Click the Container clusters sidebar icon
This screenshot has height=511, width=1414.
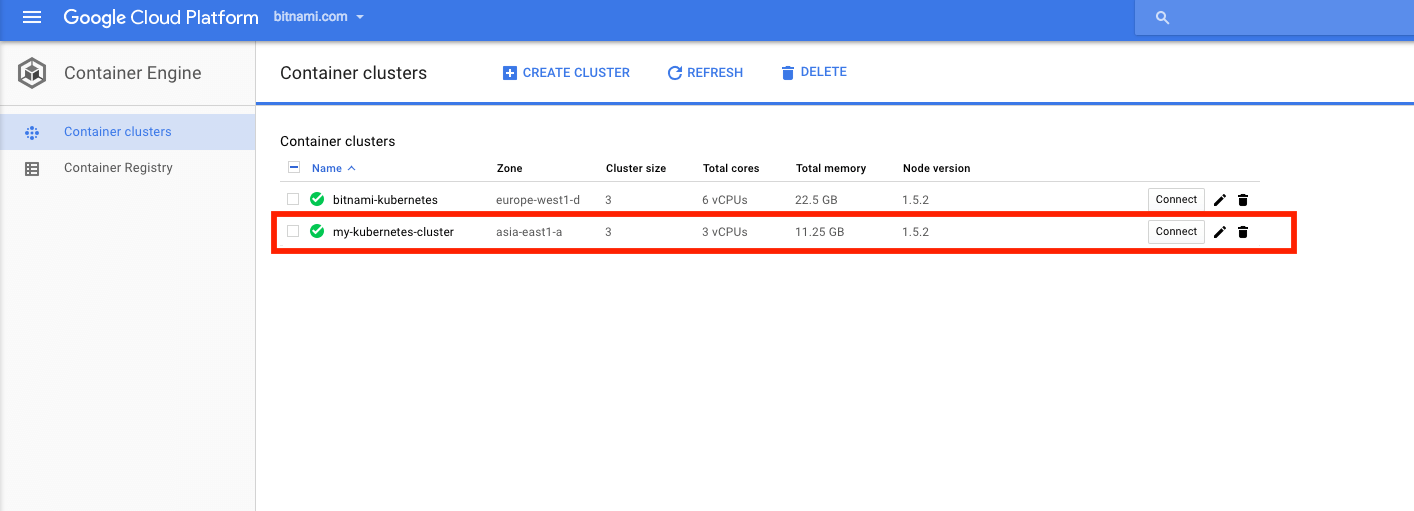[x=32, y=132]
